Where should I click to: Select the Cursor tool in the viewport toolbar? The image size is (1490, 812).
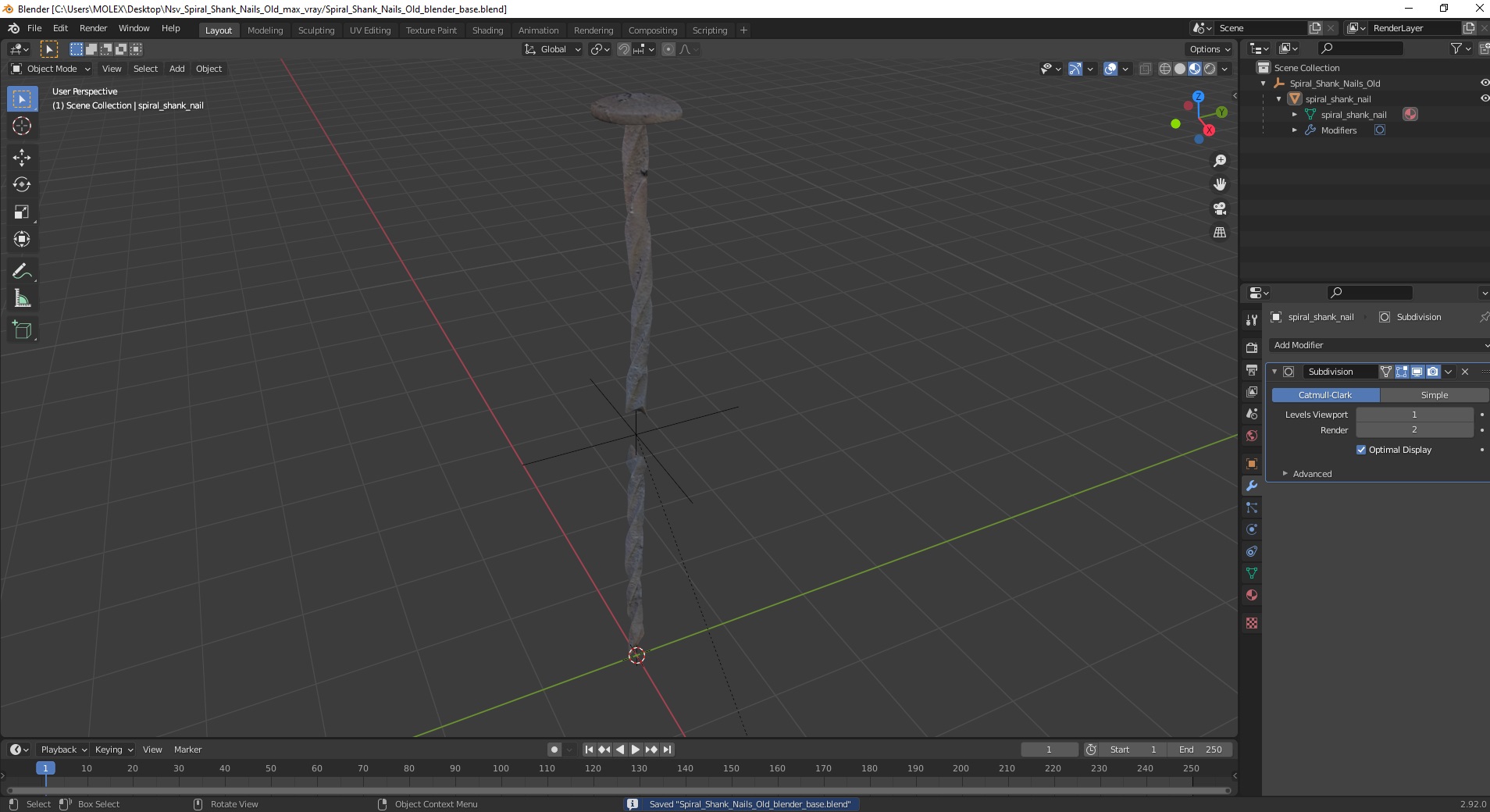pyautogui.click(x=22, y=126)
